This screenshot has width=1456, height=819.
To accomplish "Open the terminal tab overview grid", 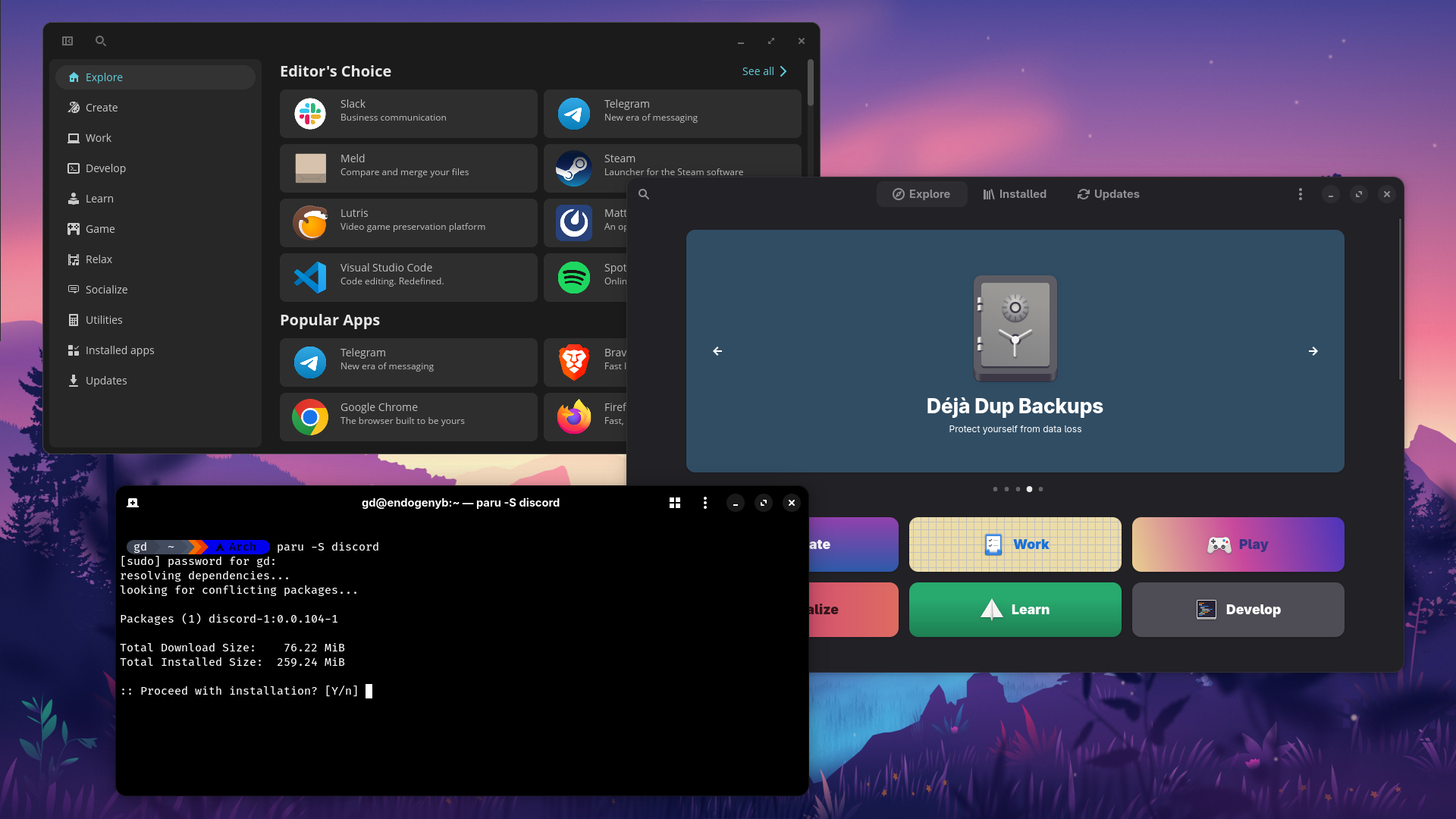I will pos(675,503).
